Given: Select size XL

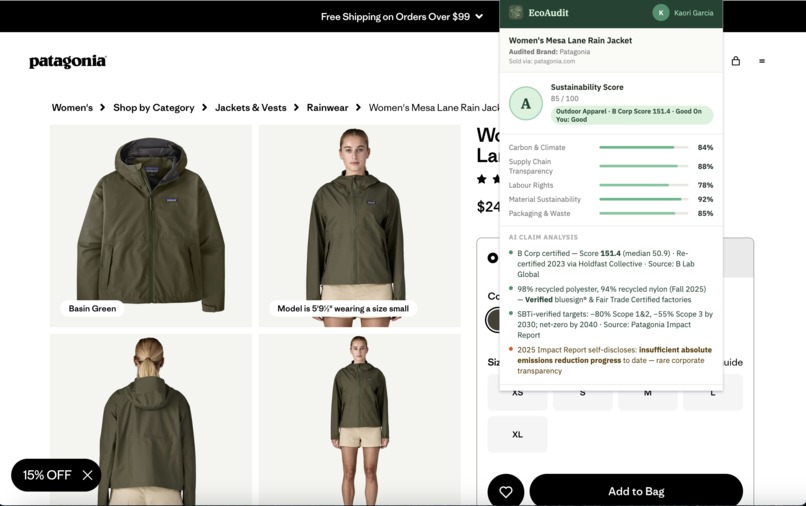Looking at the screenshot, I should pyautogui.click(x=517, y=435).
